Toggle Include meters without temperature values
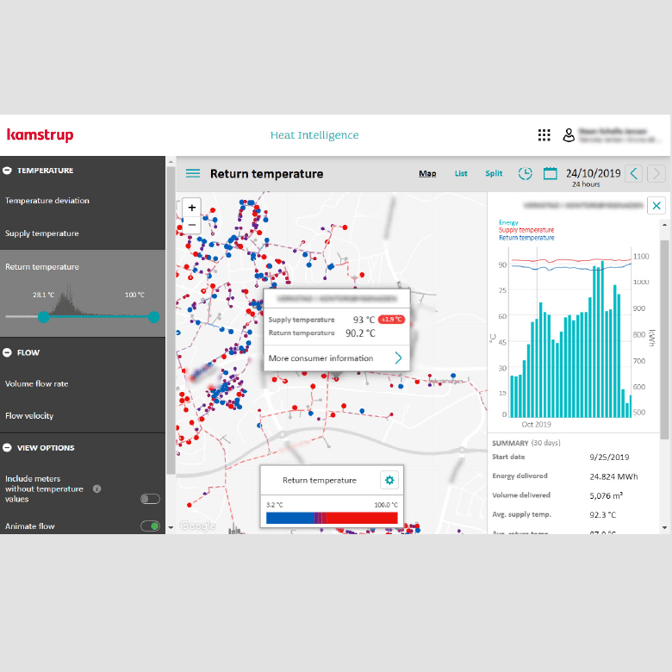Image resolution: width=672 pixels, height=672 pixels. 150,498
